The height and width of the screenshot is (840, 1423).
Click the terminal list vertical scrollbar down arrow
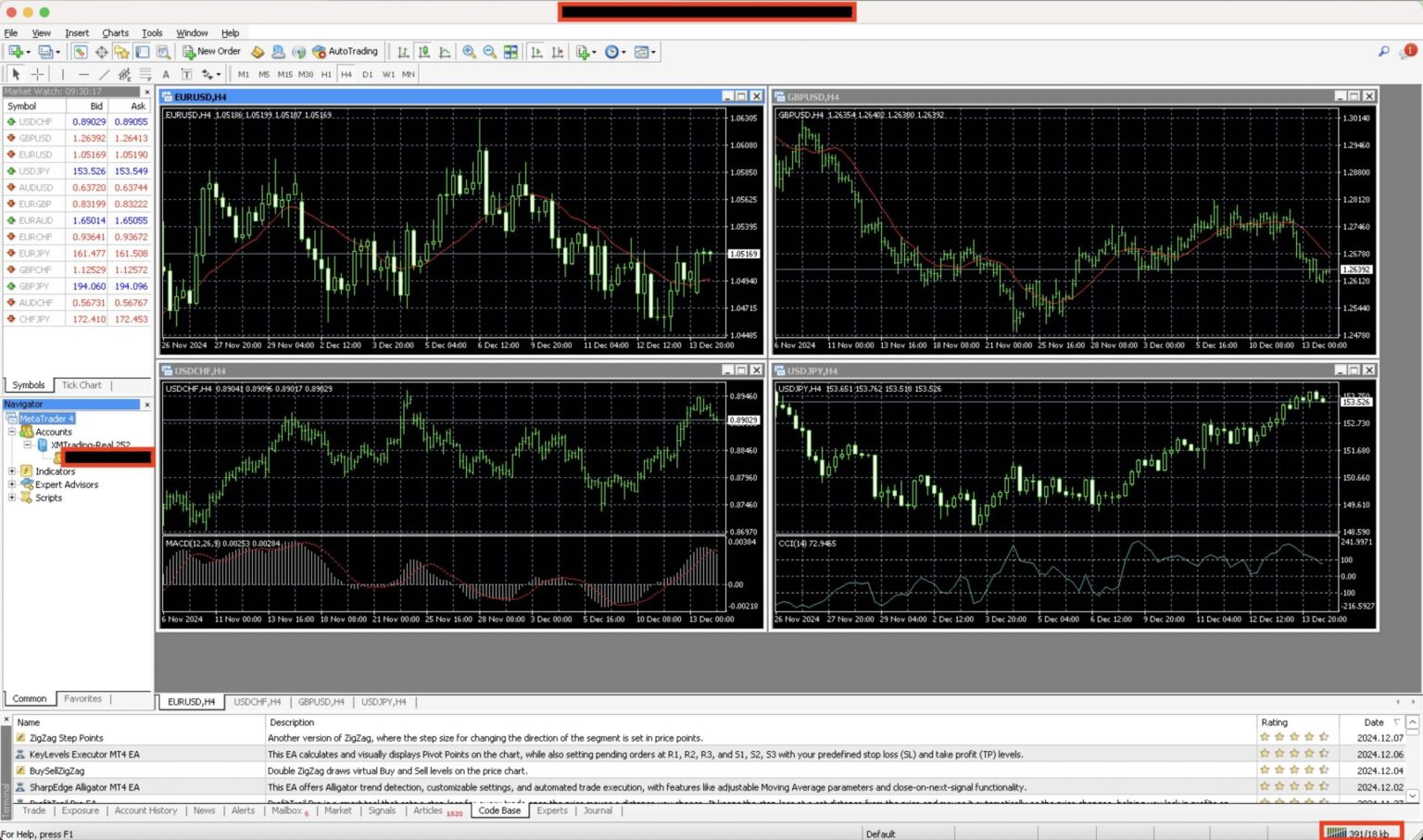pyautogui.click(x=1412, y=796)
